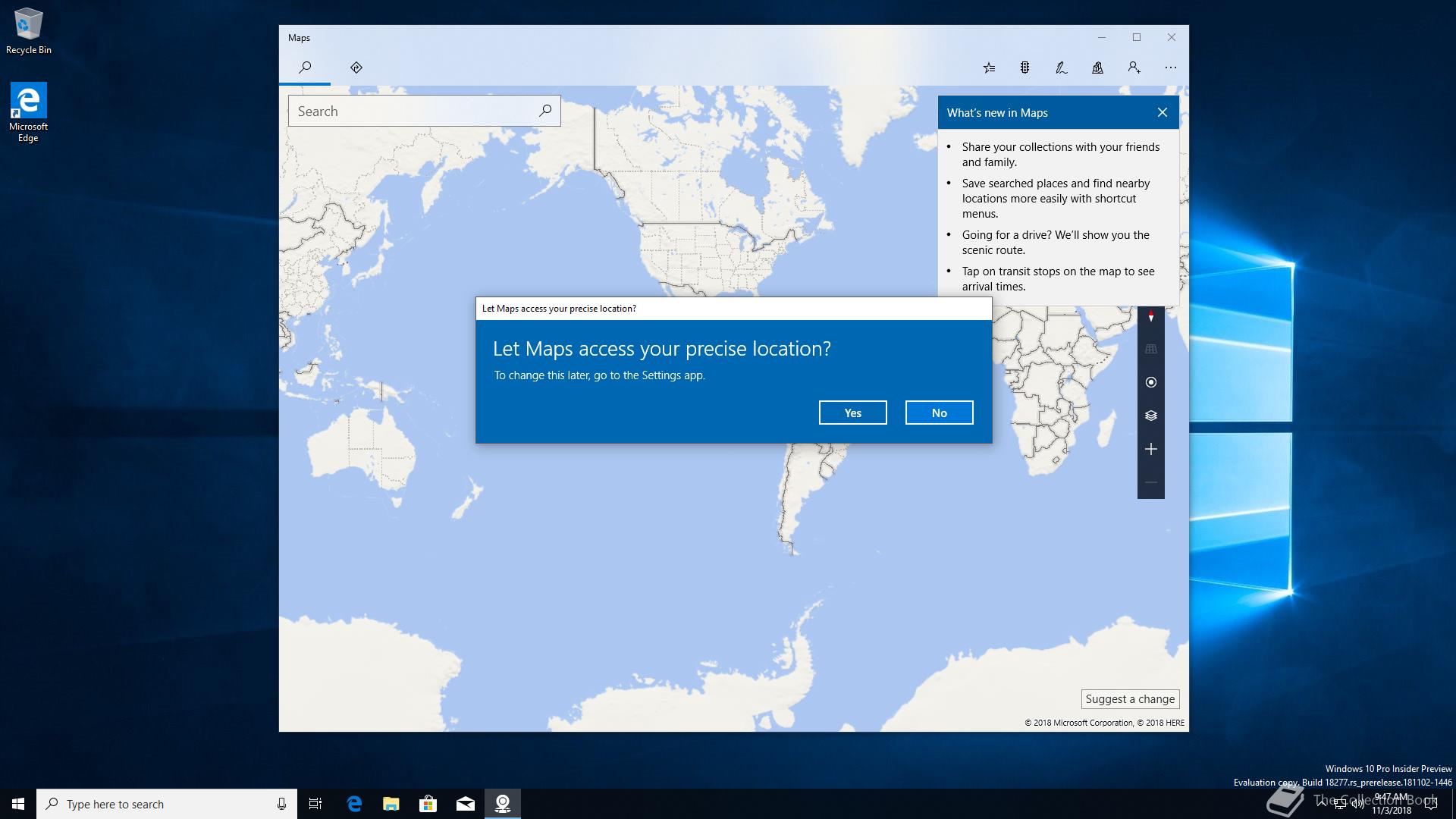
Task: Launch Microsoft Edge from the taskbar
Action: click(354, 804)
